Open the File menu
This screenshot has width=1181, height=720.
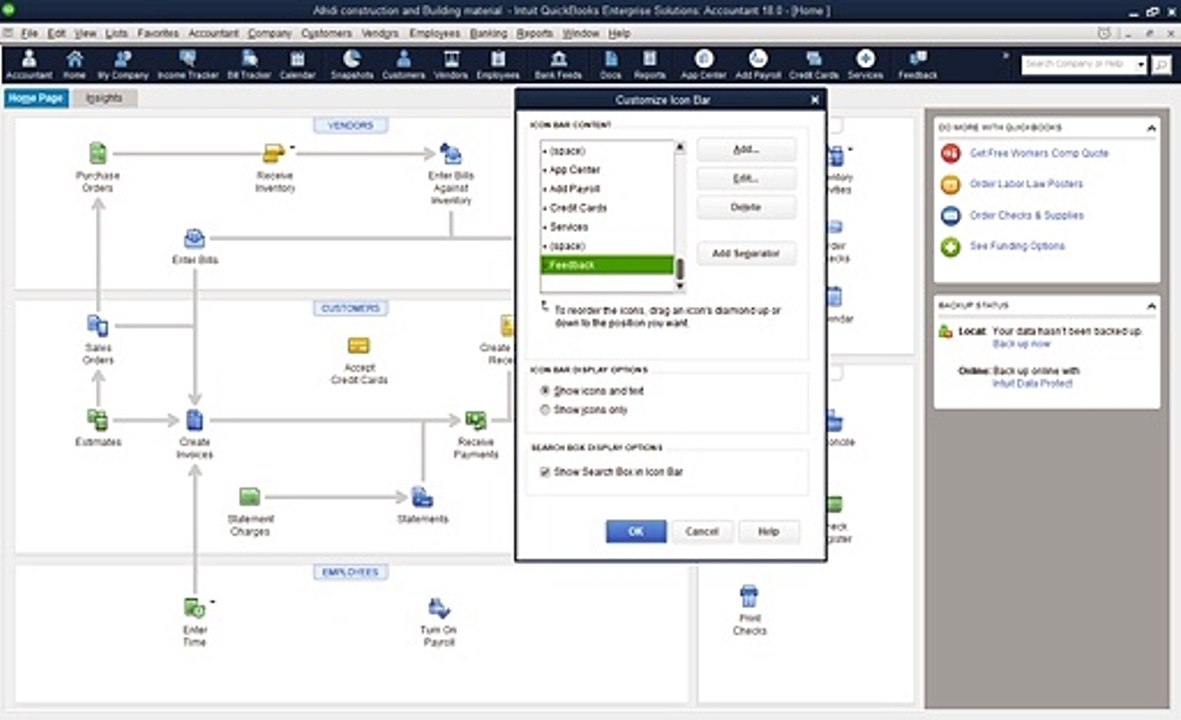tap(29, 33)
